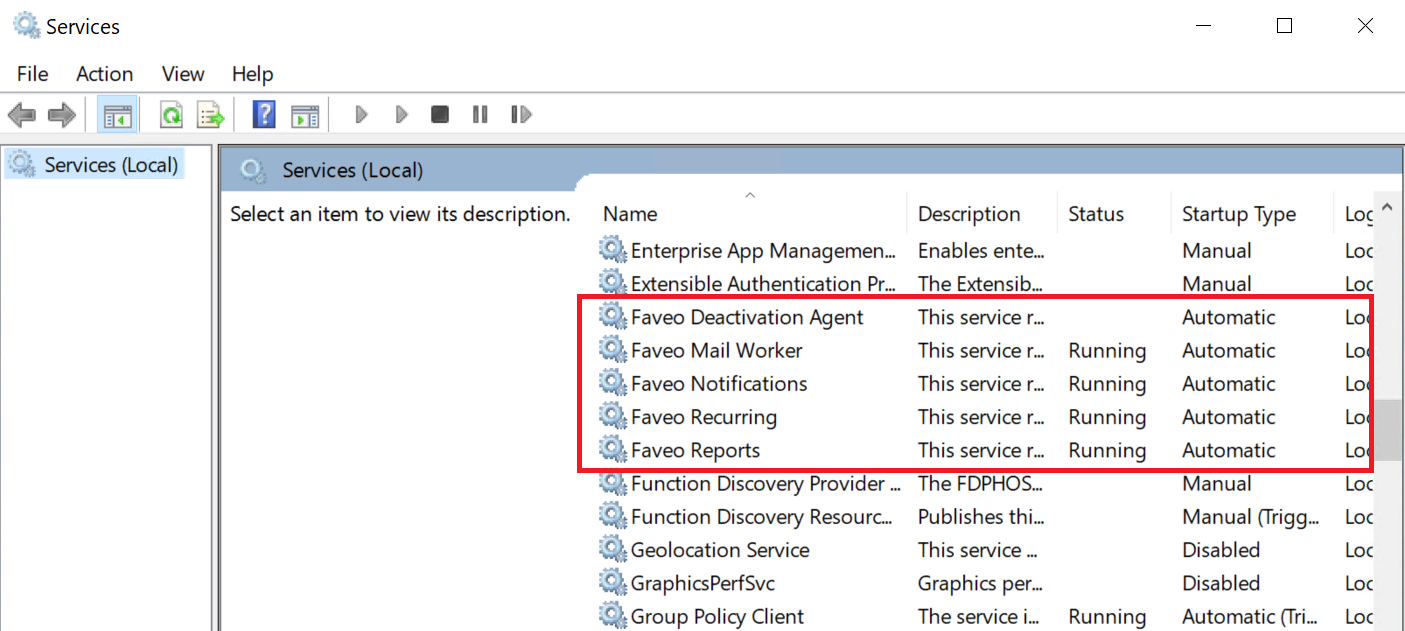This screenshot has width=1405, height=631.
Task: Click Show/Hide Action Pane toolbar icon
Action: coord(305,115)
